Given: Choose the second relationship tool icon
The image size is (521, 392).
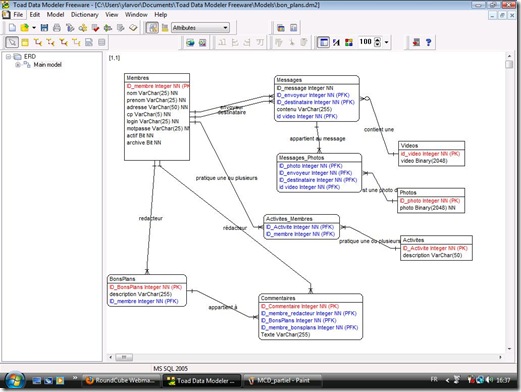Looking at the screenshot, I should pos(50,42).
